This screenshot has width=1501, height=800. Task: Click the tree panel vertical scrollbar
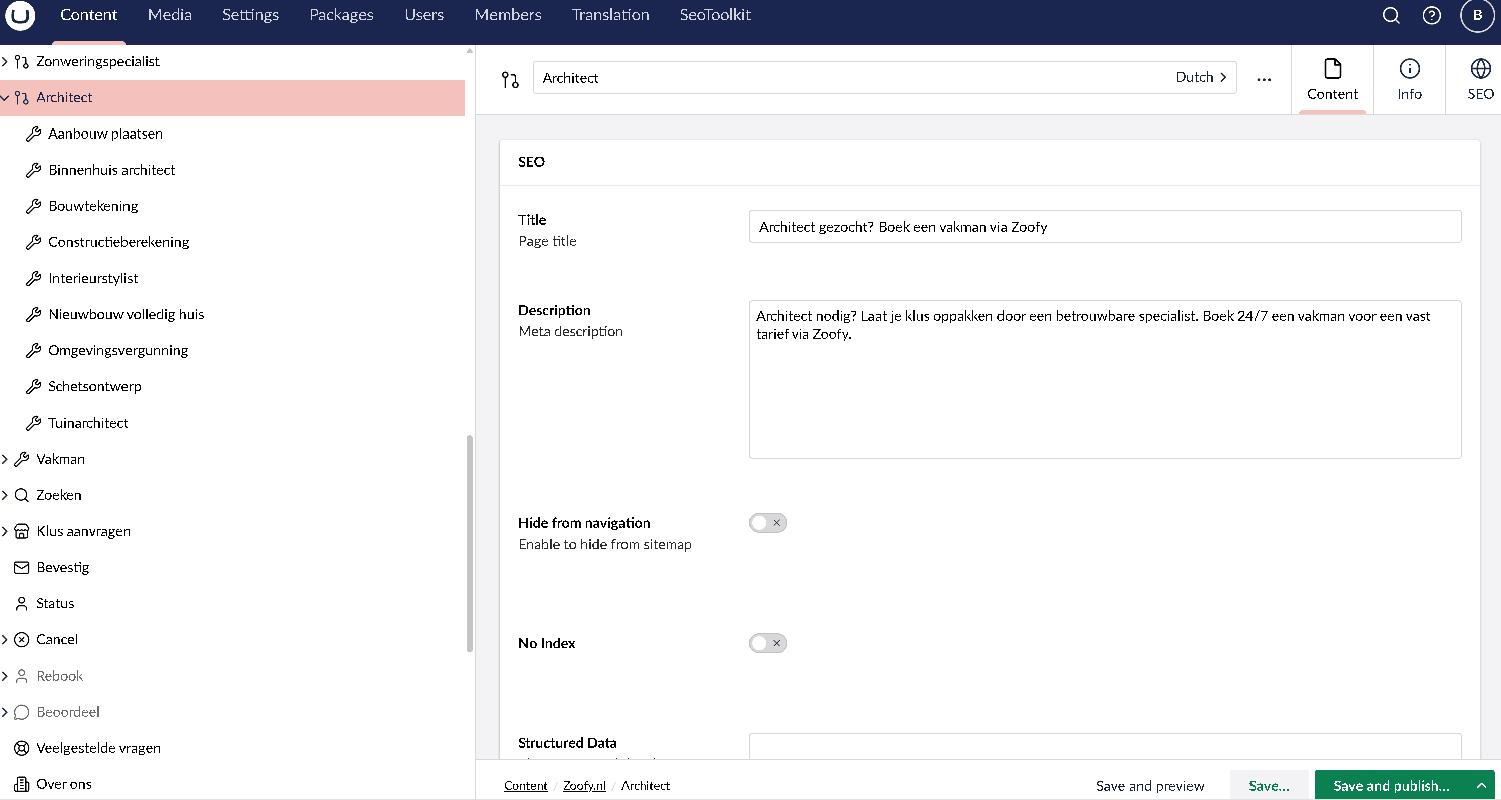click(470, 540)
